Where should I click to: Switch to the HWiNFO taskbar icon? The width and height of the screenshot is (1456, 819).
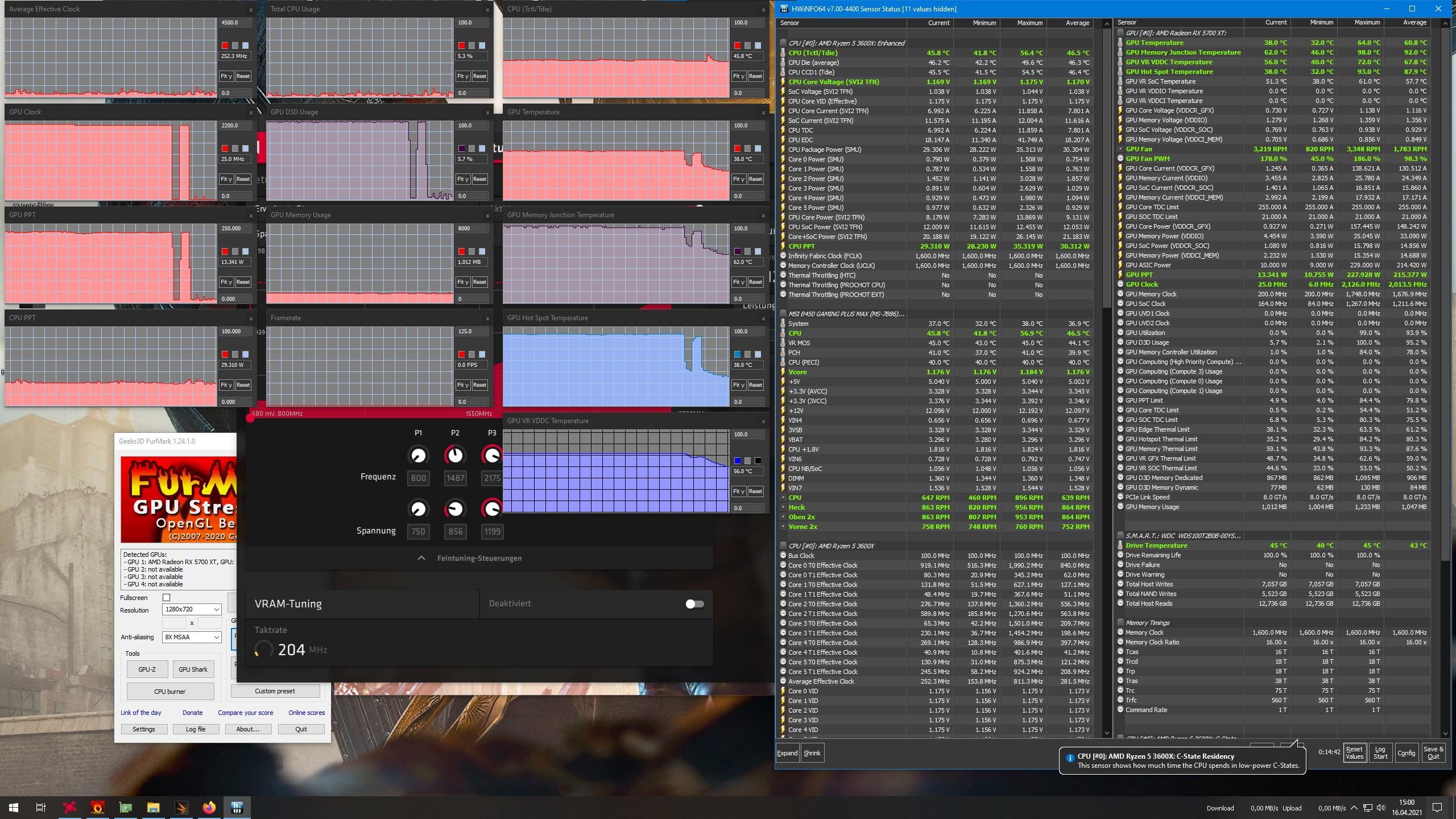point(237,807)
